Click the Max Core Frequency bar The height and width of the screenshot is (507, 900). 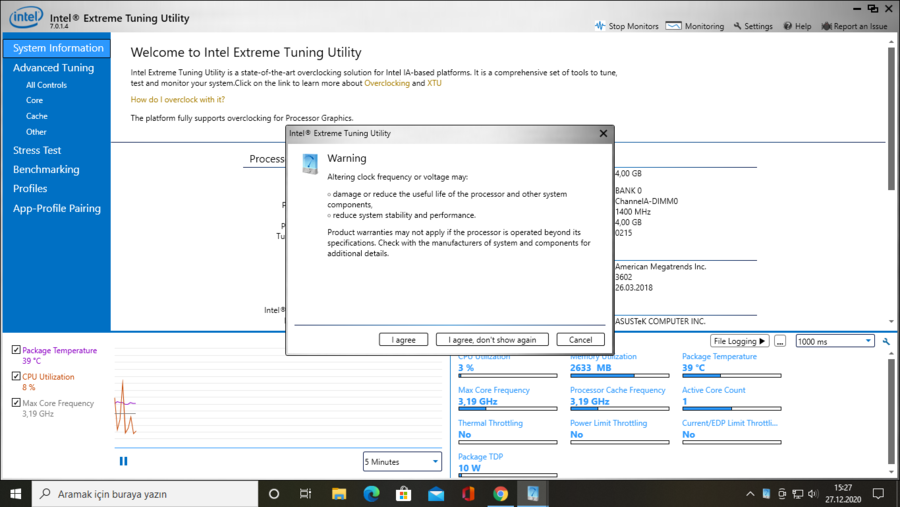coord(507,409)
